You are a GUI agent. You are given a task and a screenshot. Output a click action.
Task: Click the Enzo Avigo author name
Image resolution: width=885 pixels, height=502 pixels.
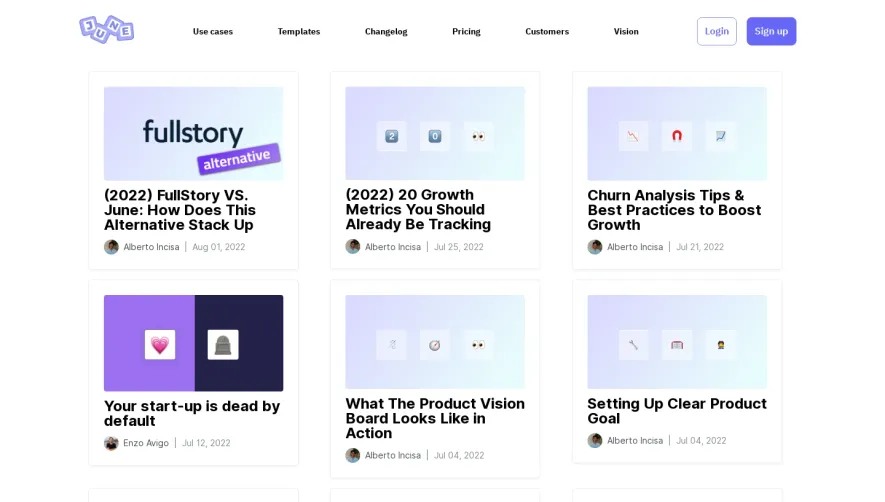[x=146, y=443]
